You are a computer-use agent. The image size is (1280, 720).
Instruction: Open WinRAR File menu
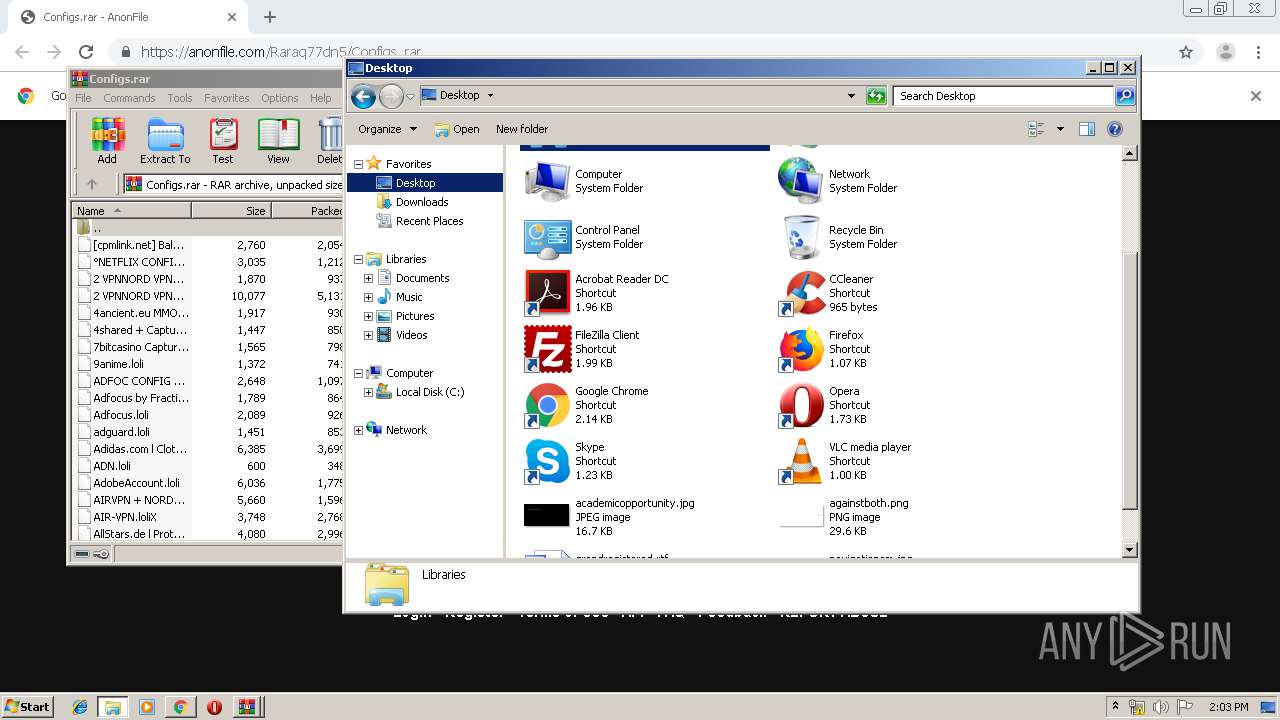[x=83, y=98]
